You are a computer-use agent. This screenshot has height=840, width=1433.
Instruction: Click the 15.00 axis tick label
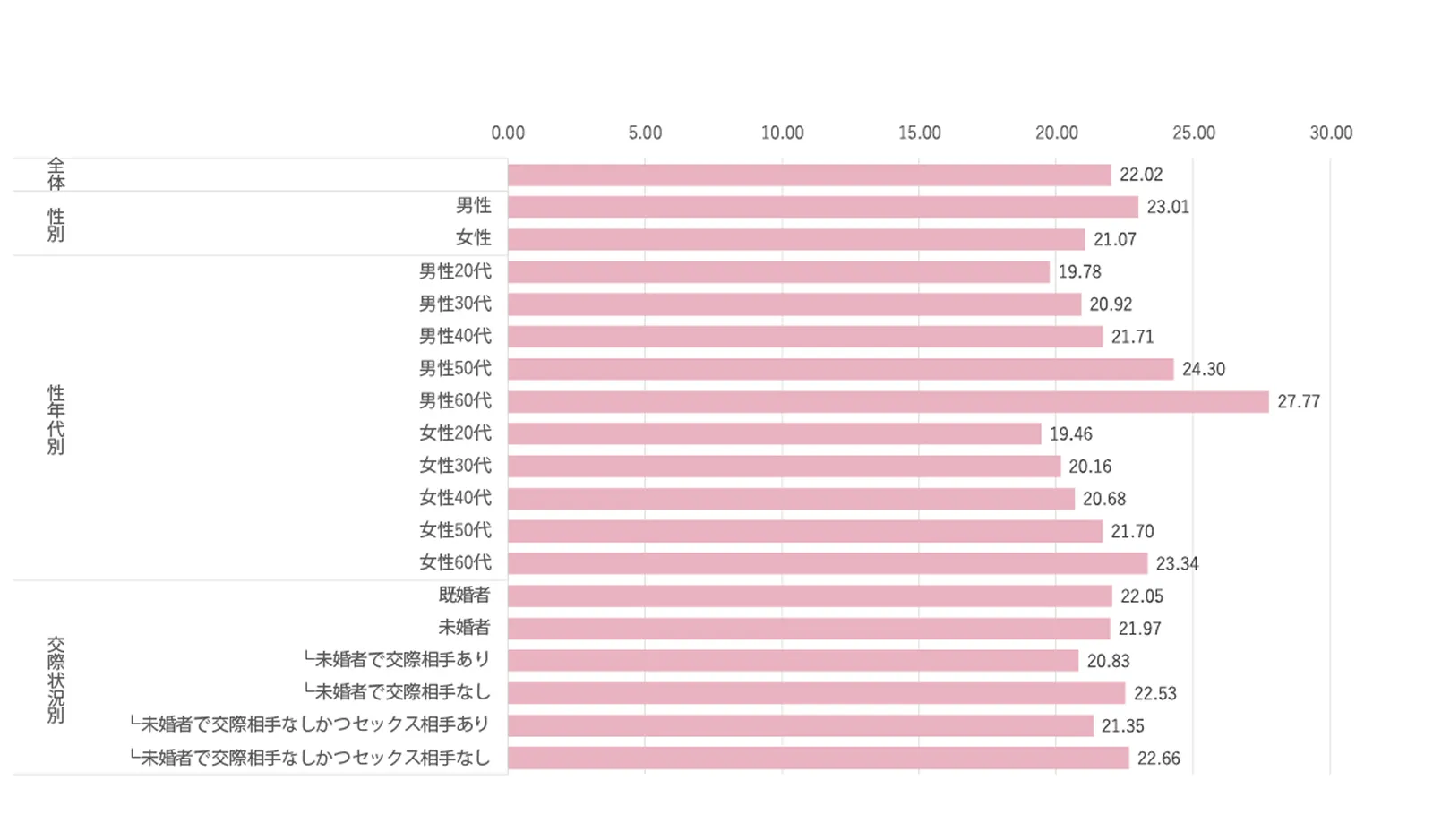click(x=919, y=133)
